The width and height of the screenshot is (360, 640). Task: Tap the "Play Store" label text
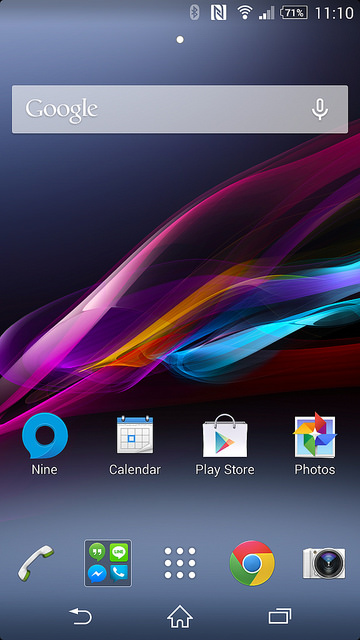(225, 470)
